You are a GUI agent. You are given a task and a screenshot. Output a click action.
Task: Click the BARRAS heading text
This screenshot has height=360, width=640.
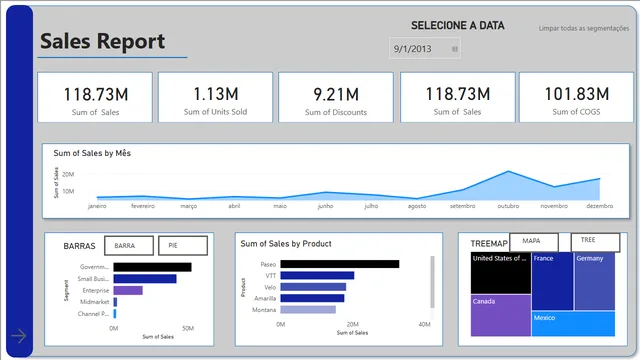[x=79, y=246]
